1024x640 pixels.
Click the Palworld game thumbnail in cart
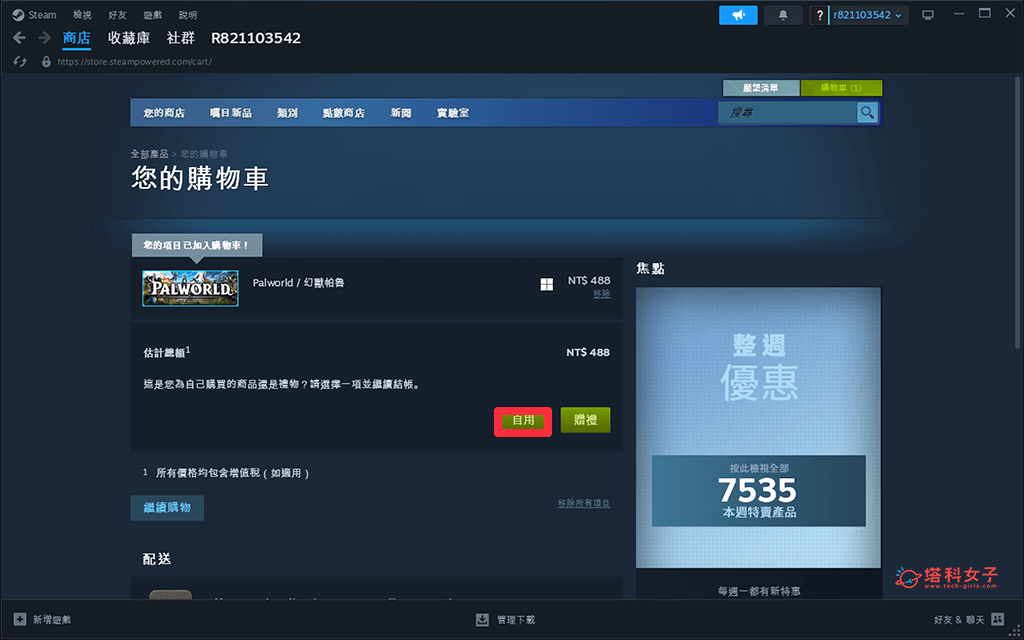(190, 288)
